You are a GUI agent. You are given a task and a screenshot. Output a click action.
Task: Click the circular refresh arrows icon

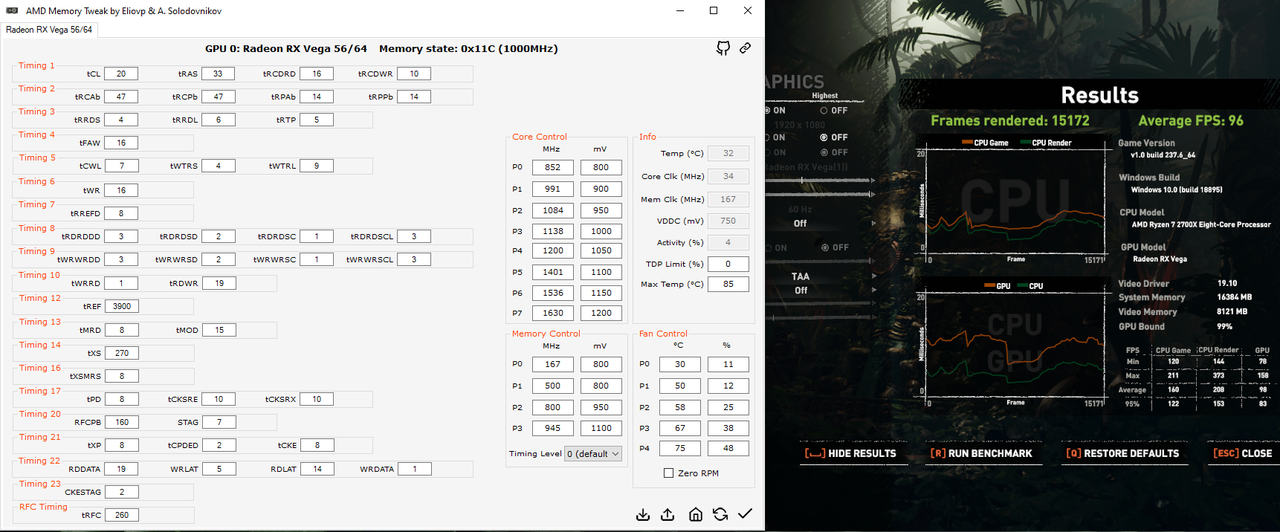coord(720,514)
